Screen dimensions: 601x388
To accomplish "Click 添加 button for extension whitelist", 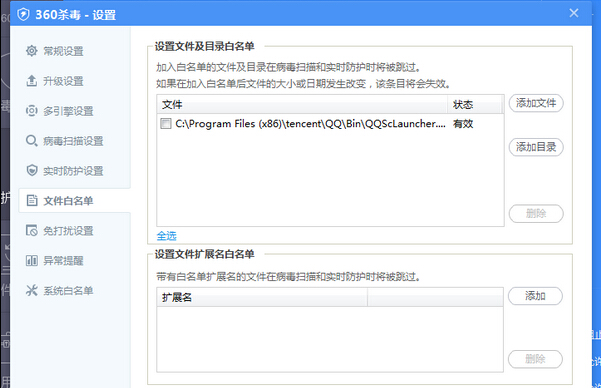I will (x=535, y=296).
